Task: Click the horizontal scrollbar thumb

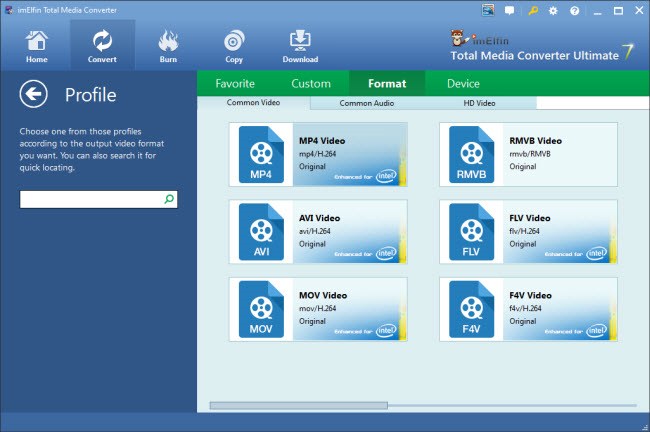Action: pos(299,405)
